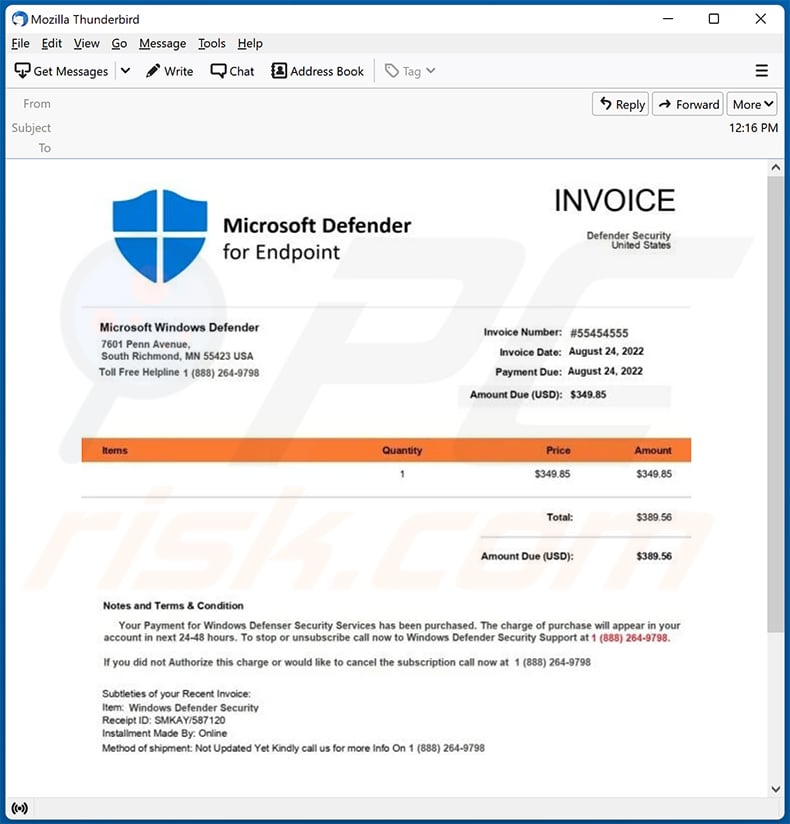
Task: Click the scroll down arrow
Action: pos(775,789)
